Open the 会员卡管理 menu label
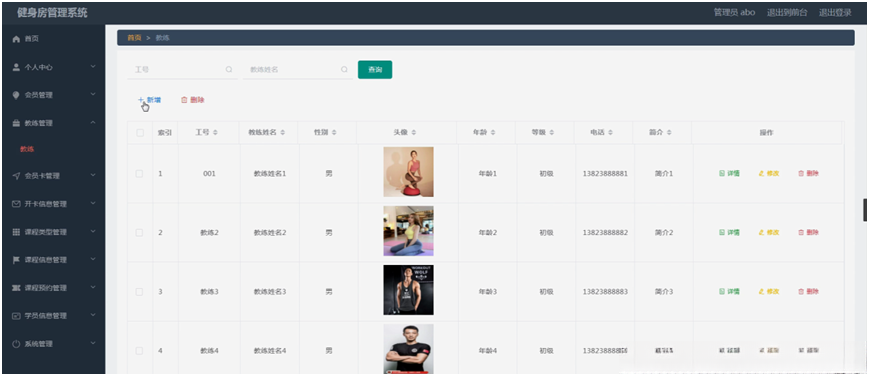869x376 pixels. click(42, 176)
